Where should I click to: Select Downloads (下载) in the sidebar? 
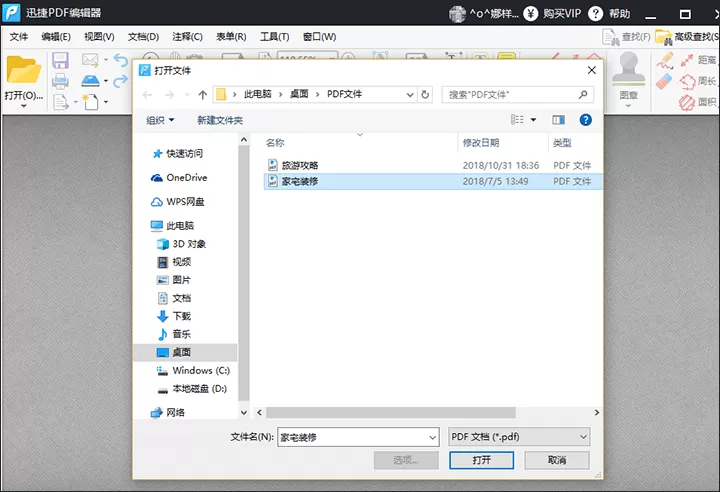click(x=174, y=316)
